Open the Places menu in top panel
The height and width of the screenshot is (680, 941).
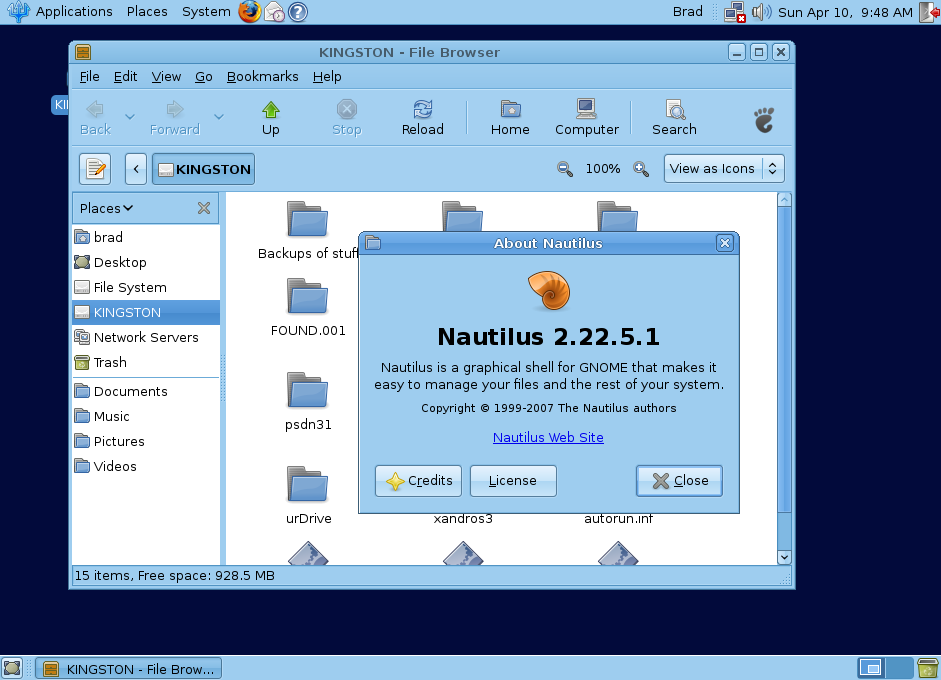tap(147, 11)
